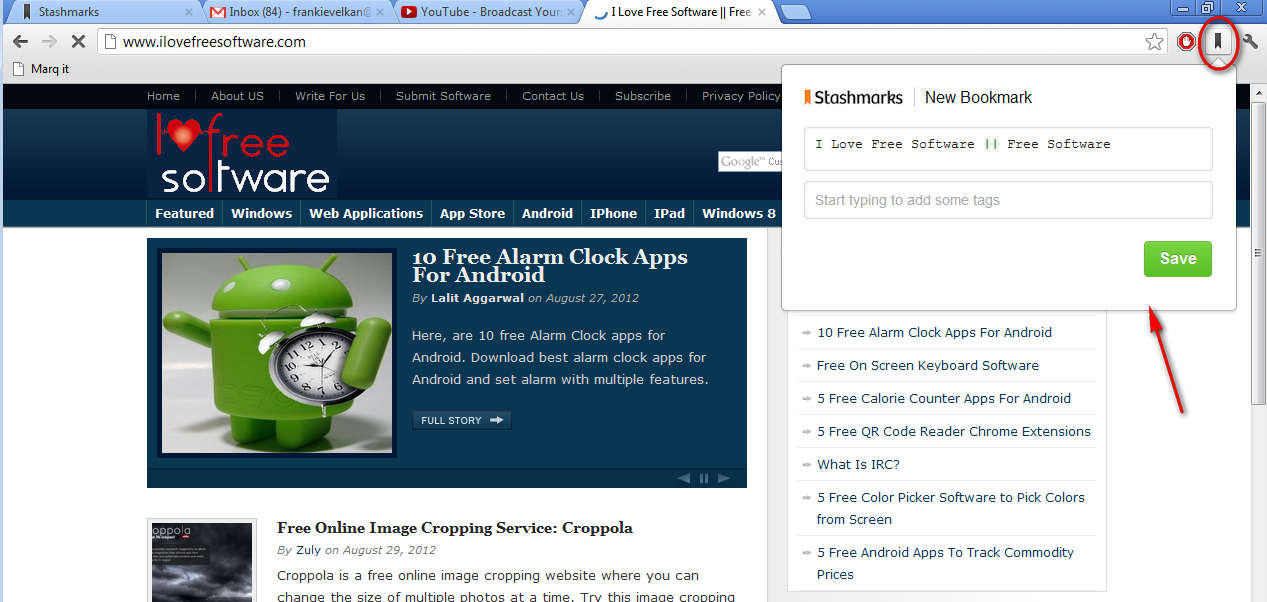Image resolution: width=1267 pixels, height=602 pixels.
Task: Open the Contact Us page
Action: [x=552, y=96]
